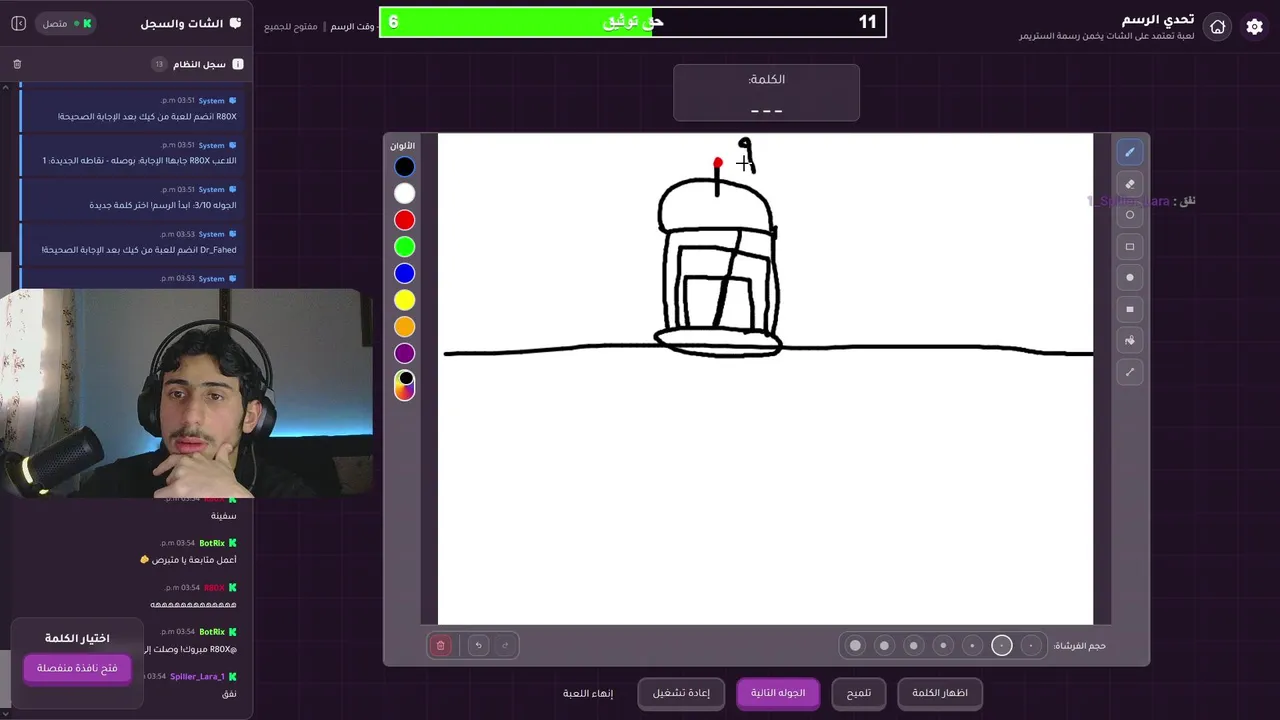
Task: Click log message about Dr_Fahed joining
Action: point(132,242)
